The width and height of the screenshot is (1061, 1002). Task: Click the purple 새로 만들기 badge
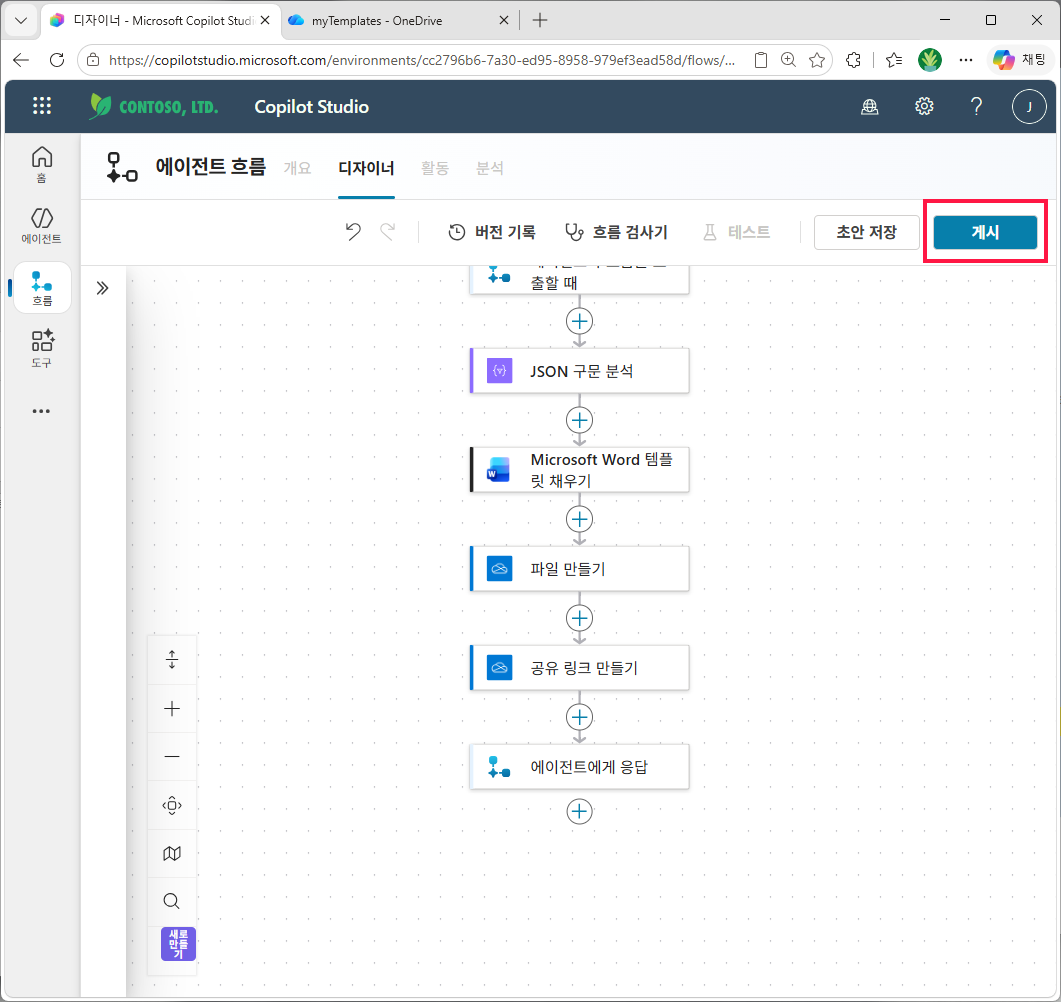pos(178,944)
